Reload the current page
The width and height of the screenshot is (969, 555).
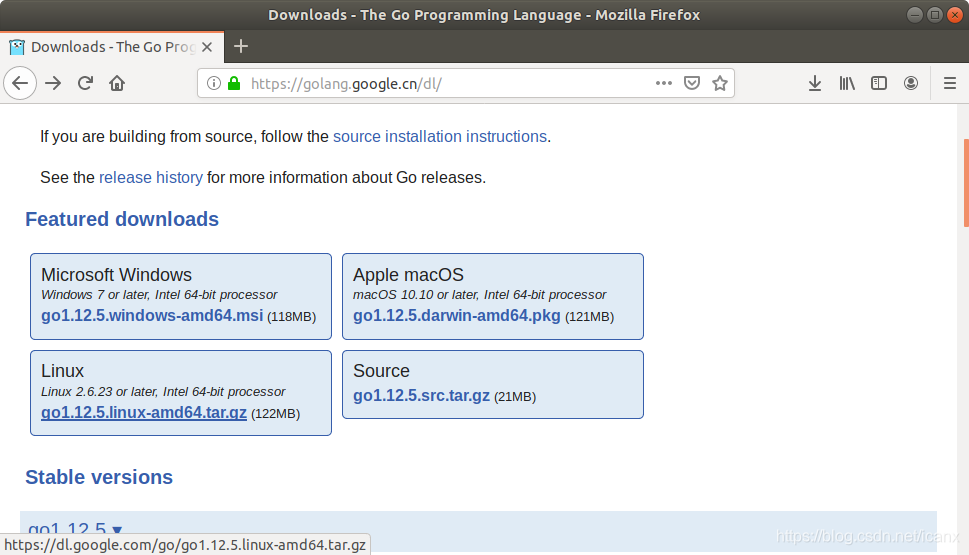point(85,83)
